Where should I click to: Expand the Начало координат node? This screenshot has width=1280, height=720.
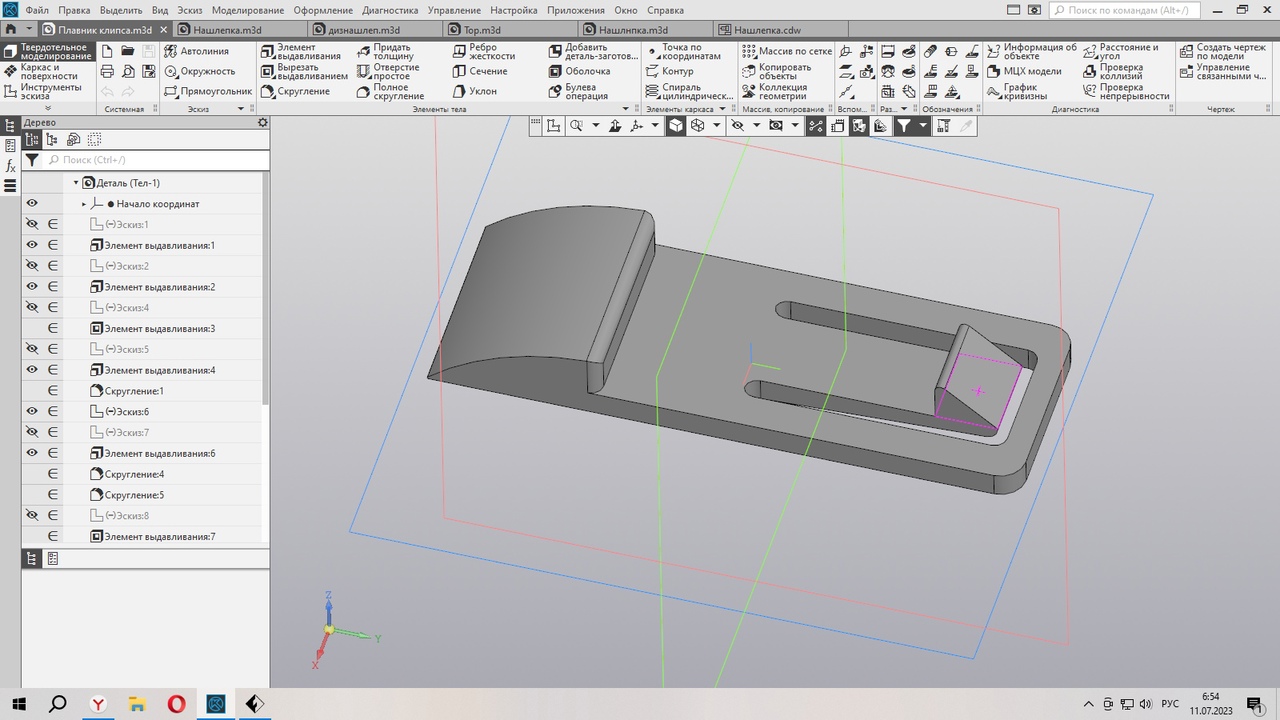84,204
